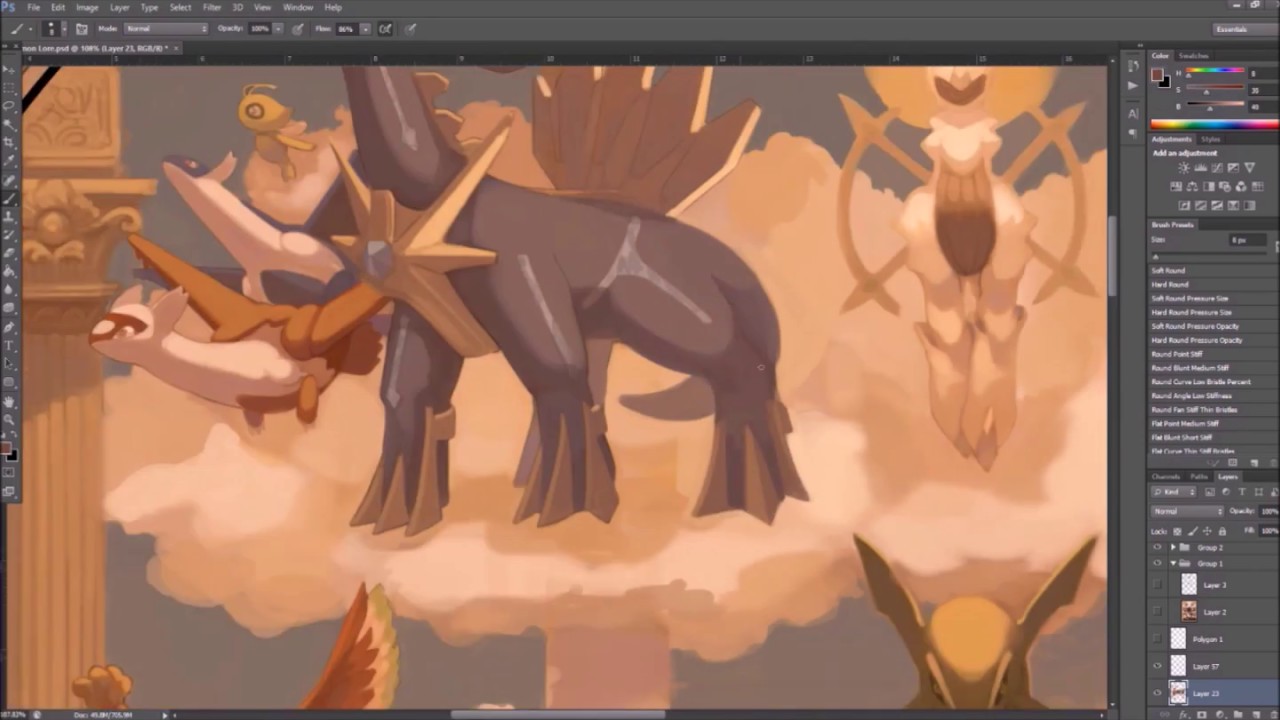Open the Opacity slider dropdown arrow

coord(278,29)
